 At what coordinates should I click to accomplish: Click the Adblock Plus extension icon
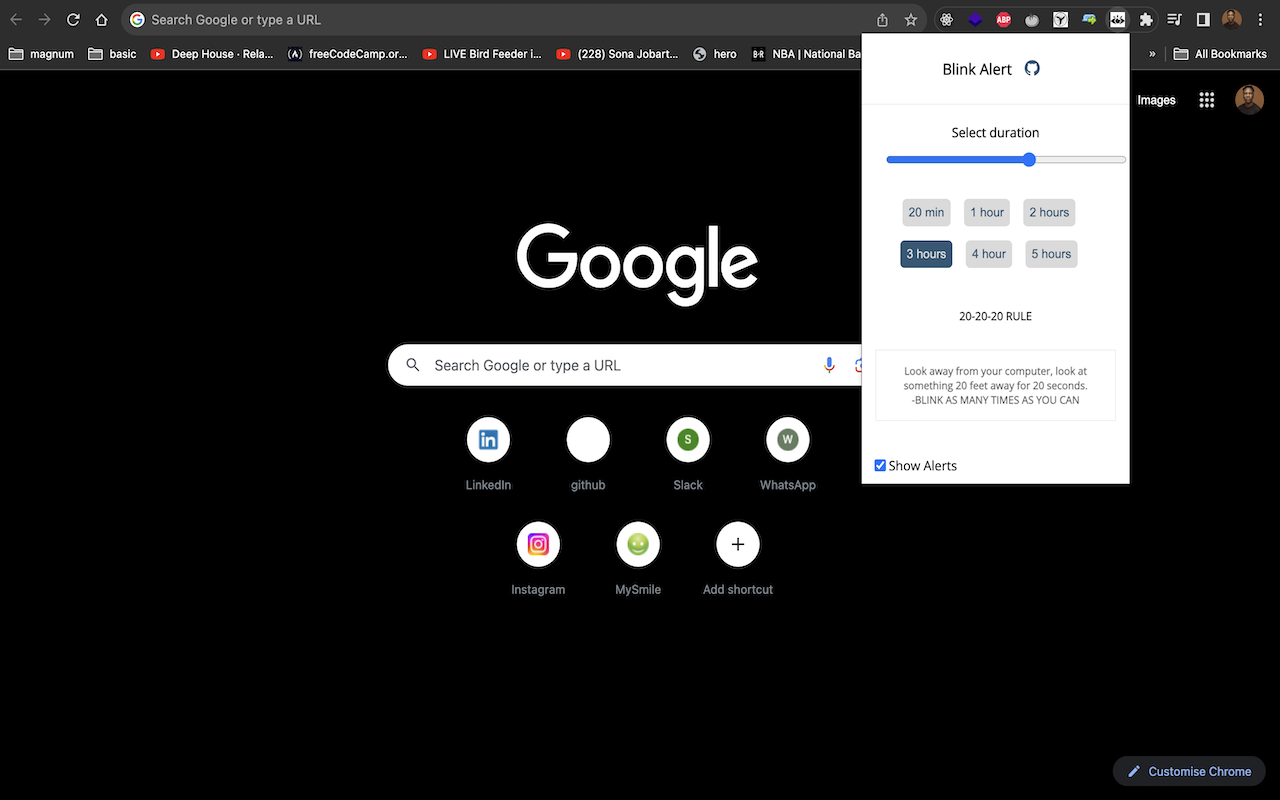(1003, 20)
